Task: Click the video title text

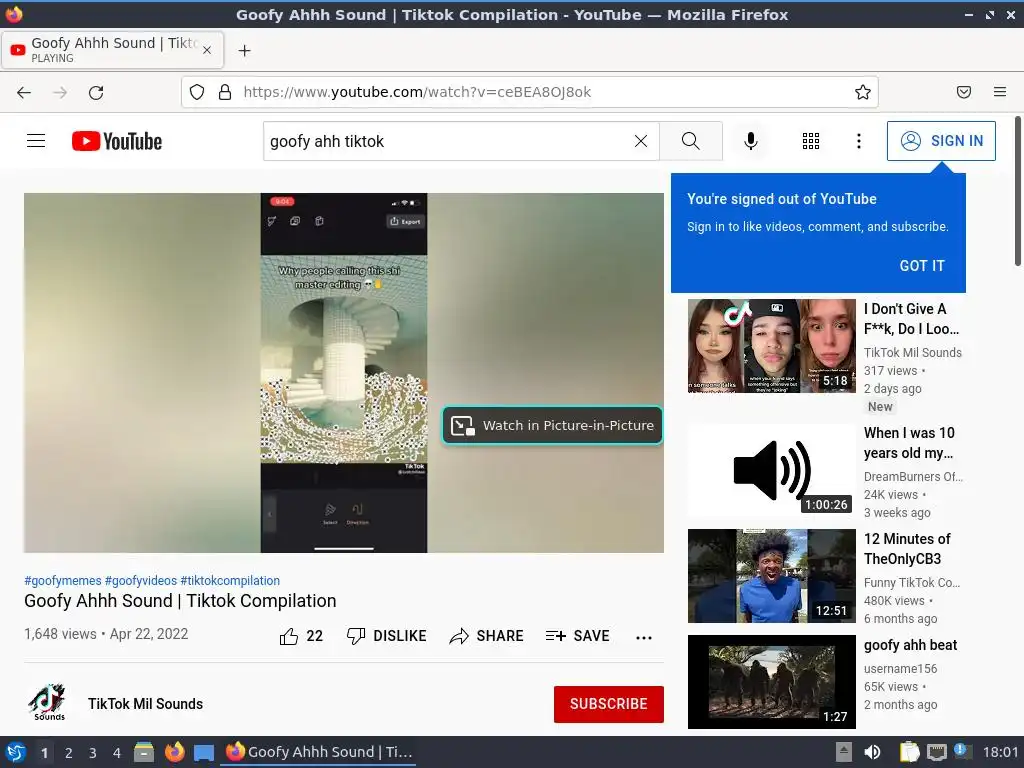Action: (180, 601)
